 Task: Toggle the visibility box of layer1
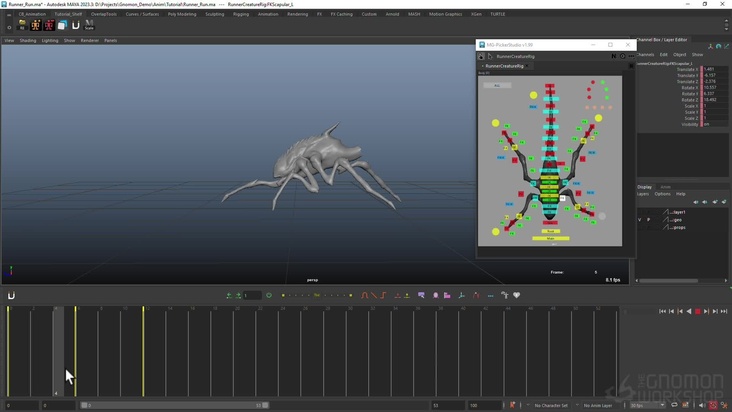point(640,212)
